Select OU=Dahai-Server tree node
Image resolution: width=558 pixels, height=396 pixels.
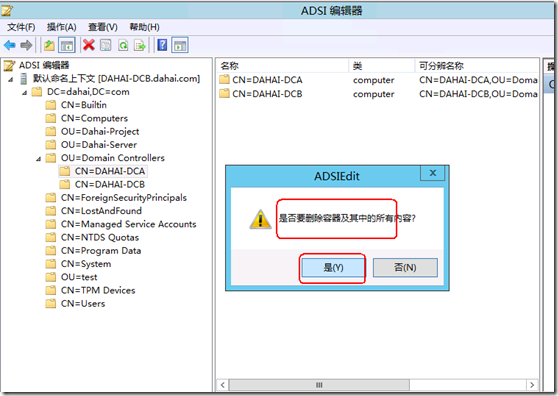coord(99,145)
